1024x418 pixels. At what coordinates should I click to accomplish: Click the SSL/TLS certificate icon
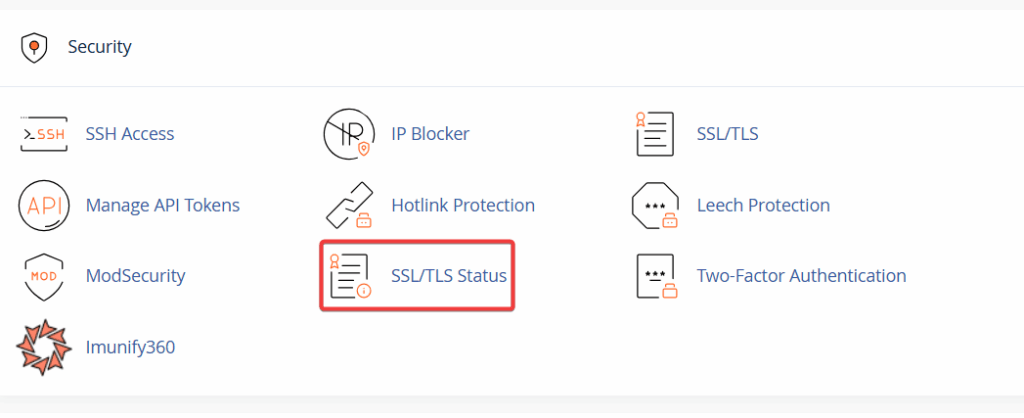click(x=655, y=134)
